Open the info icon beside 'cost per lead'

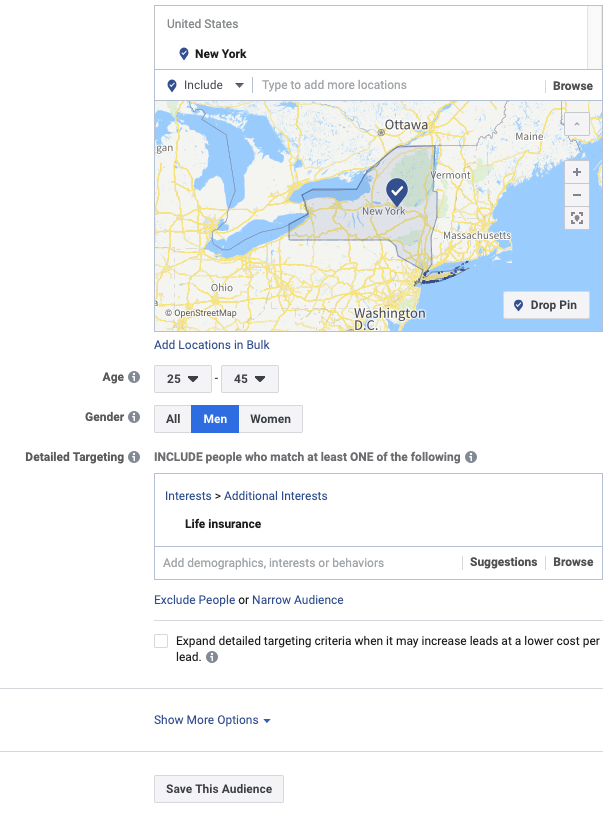[x=212, y=657]
